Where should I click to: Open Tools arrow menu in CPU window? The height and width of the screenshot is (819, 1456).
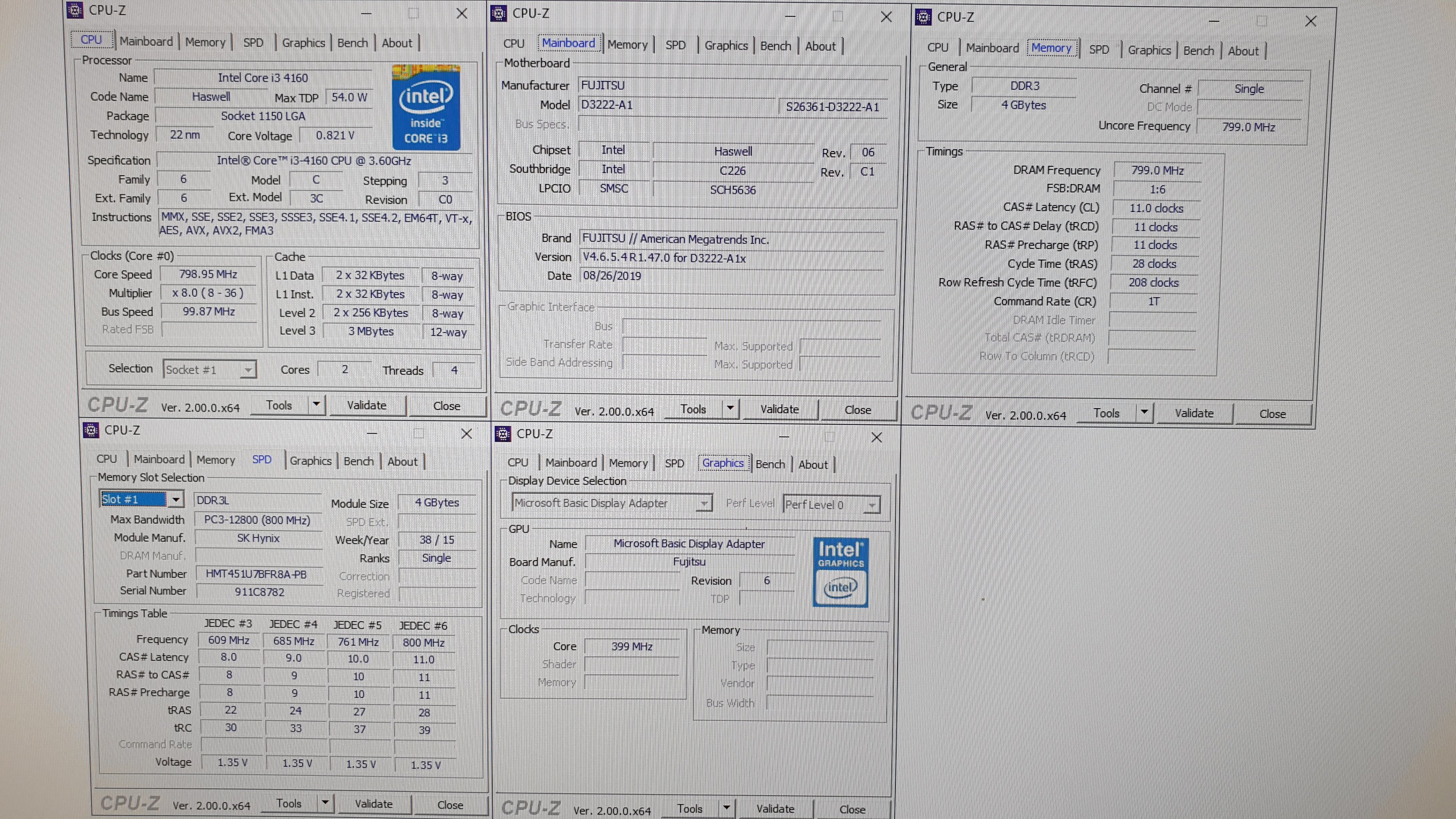317,405
